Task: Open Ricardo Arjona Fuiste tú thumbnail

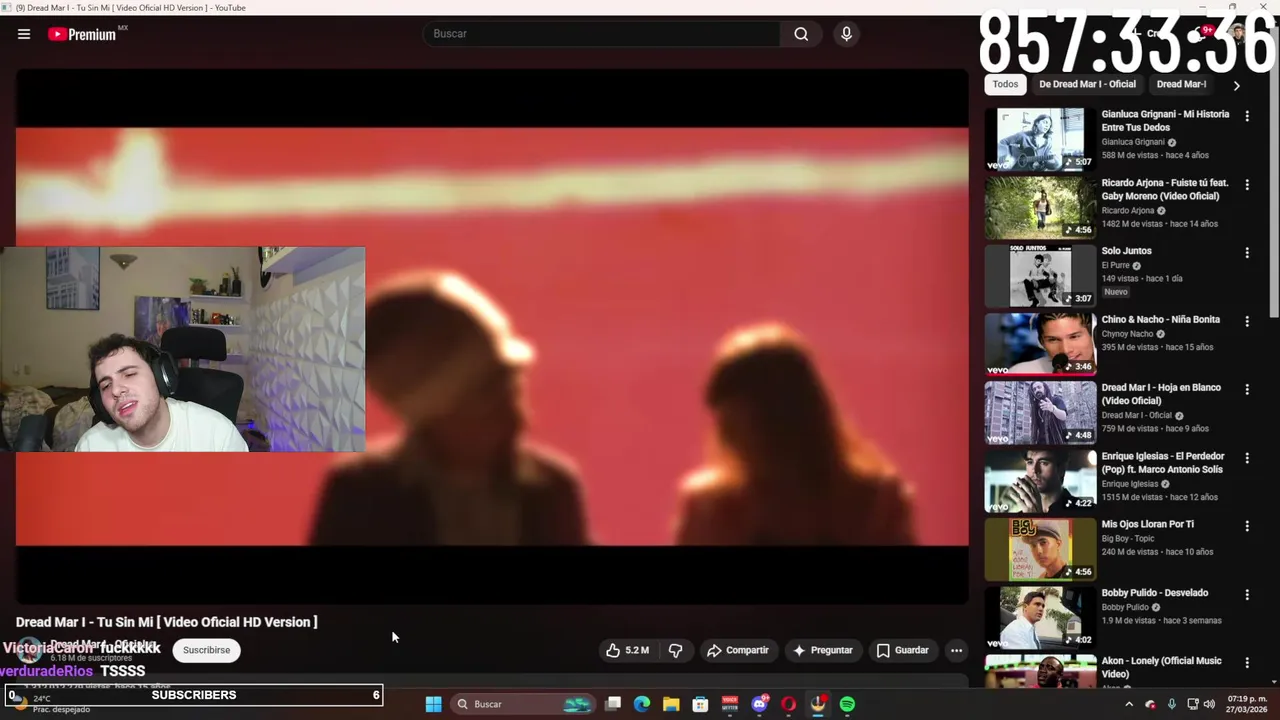Action: point(1040,207)
